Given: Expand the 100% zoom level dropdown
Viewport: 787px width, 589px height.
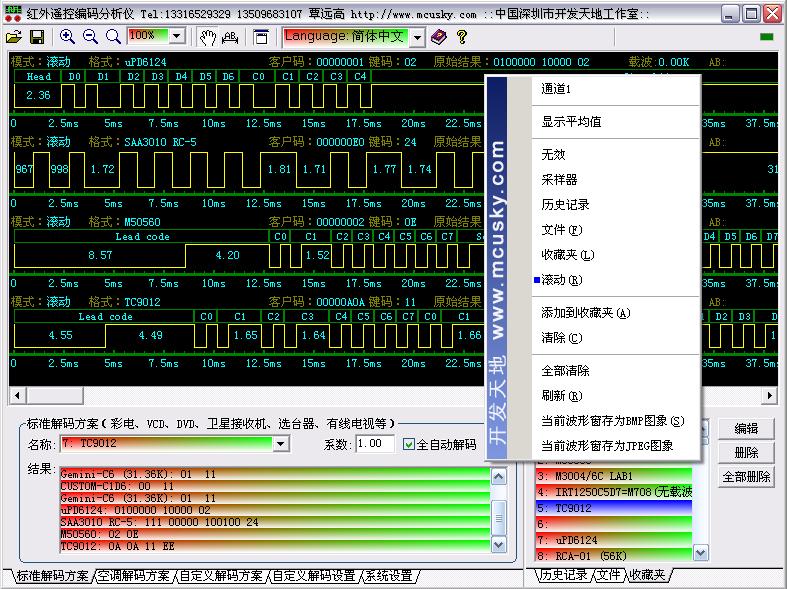Looking at the screenshot, I should (x=177, y=36).
